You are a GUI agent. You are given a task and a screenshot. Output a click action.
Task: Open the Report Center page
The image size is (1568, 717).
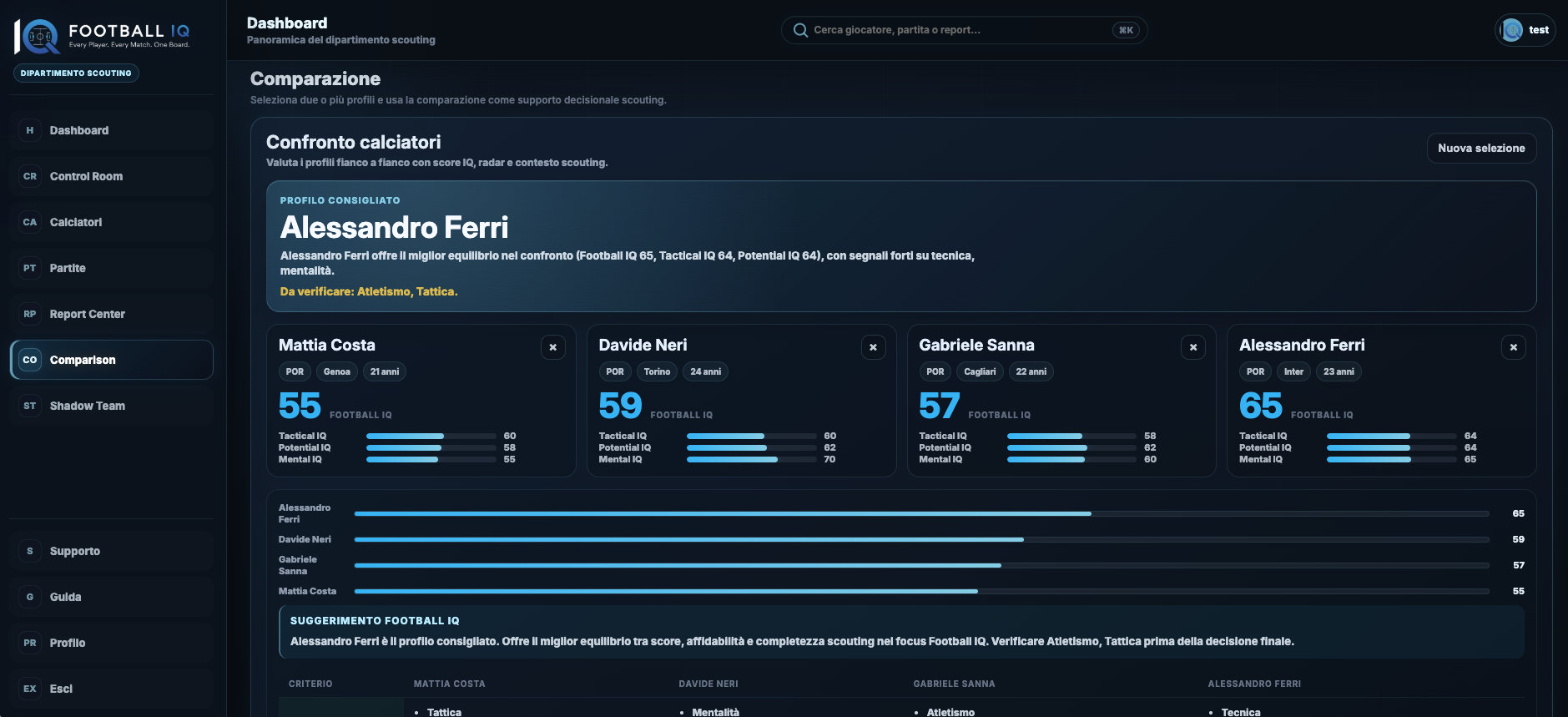coord(112,314)
